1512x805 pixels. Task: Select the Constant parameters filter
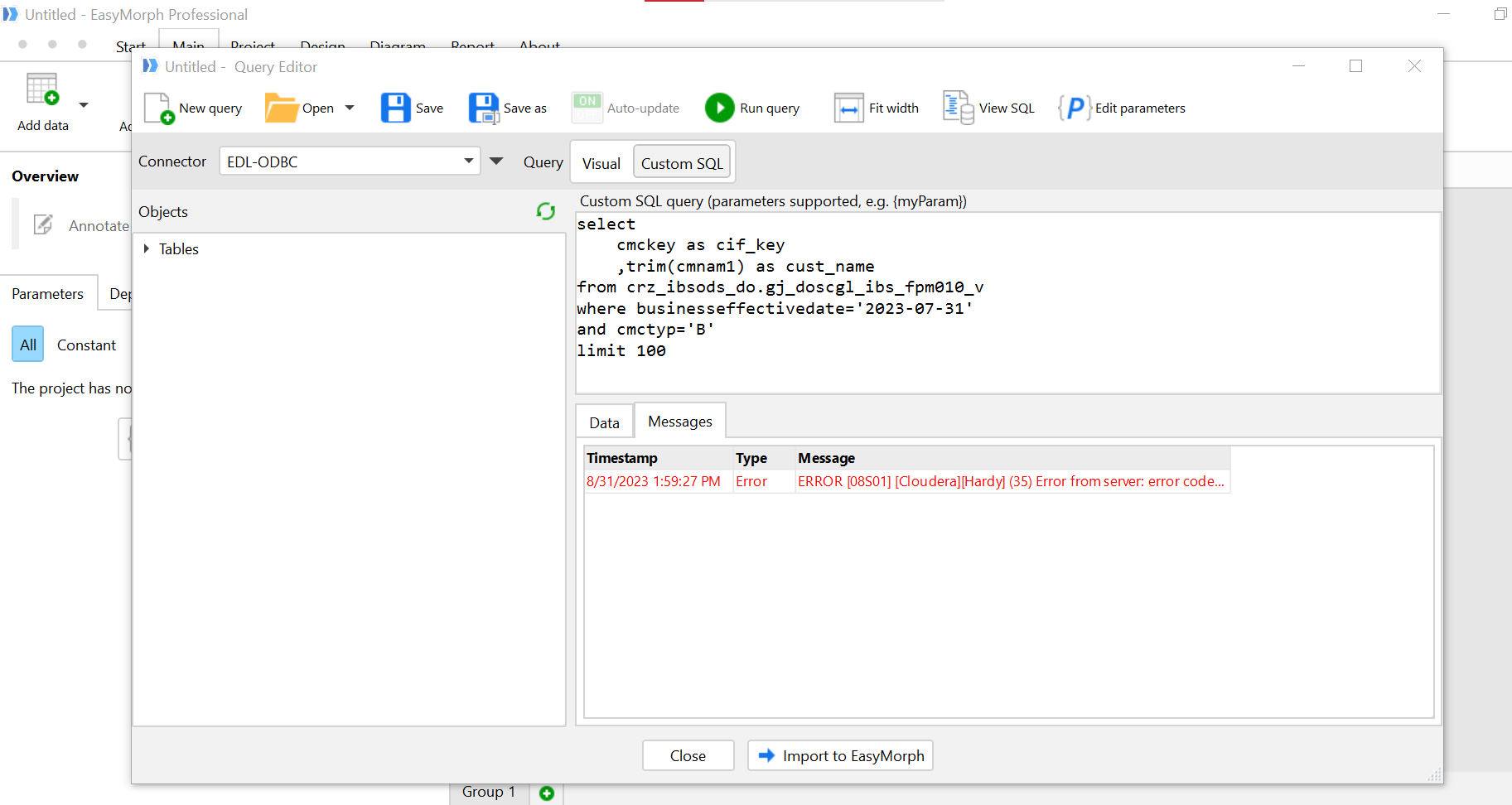86,345
